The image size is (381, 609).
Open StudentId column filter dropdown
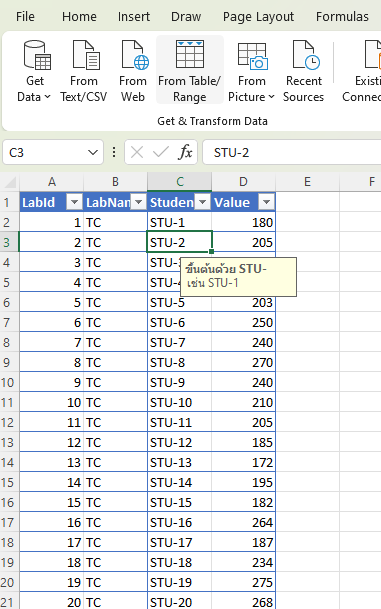(x=202, y=202)
